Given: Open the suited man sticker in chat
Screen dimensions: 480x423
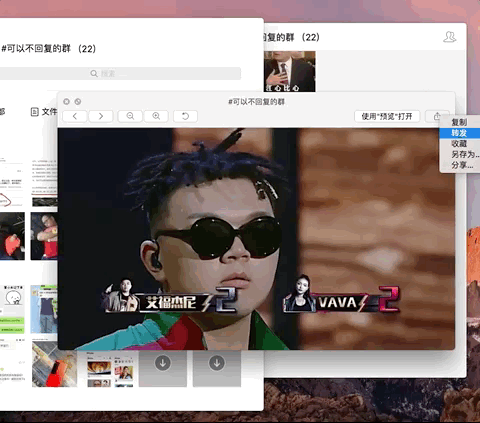Looking at the screenshot, I should 290,71.
